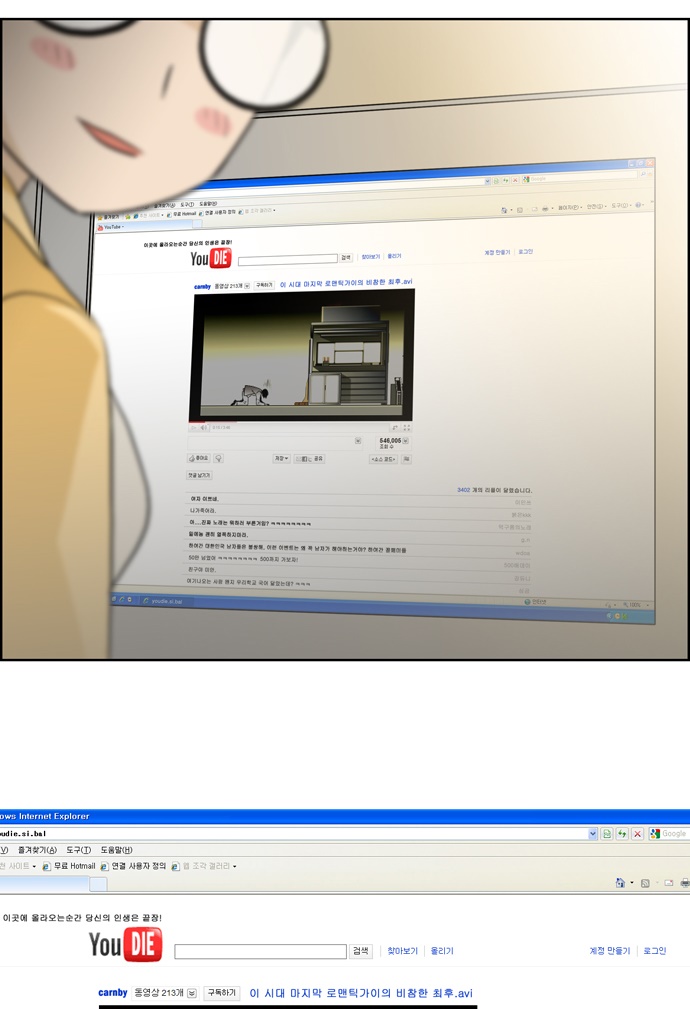This screenshot has width=690, height=1009.
Task: Click the flag icon beside 소스 코드
Action: coord(407,459)
